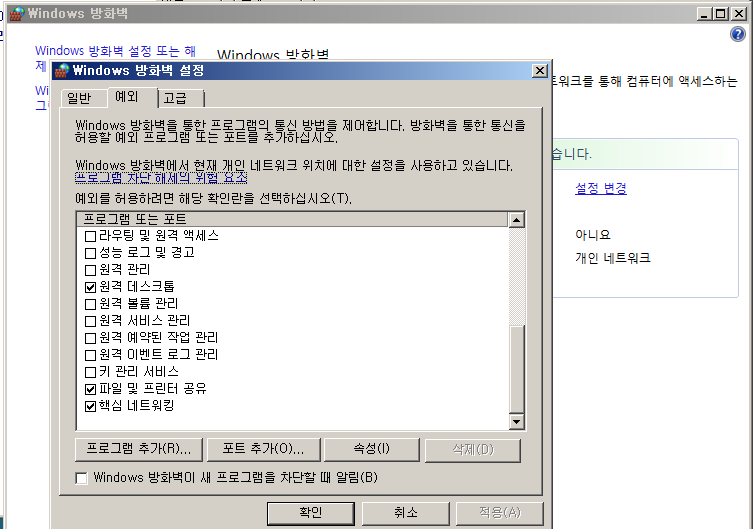Check the 성능 로그 및 경고 box

pos(90,253)
